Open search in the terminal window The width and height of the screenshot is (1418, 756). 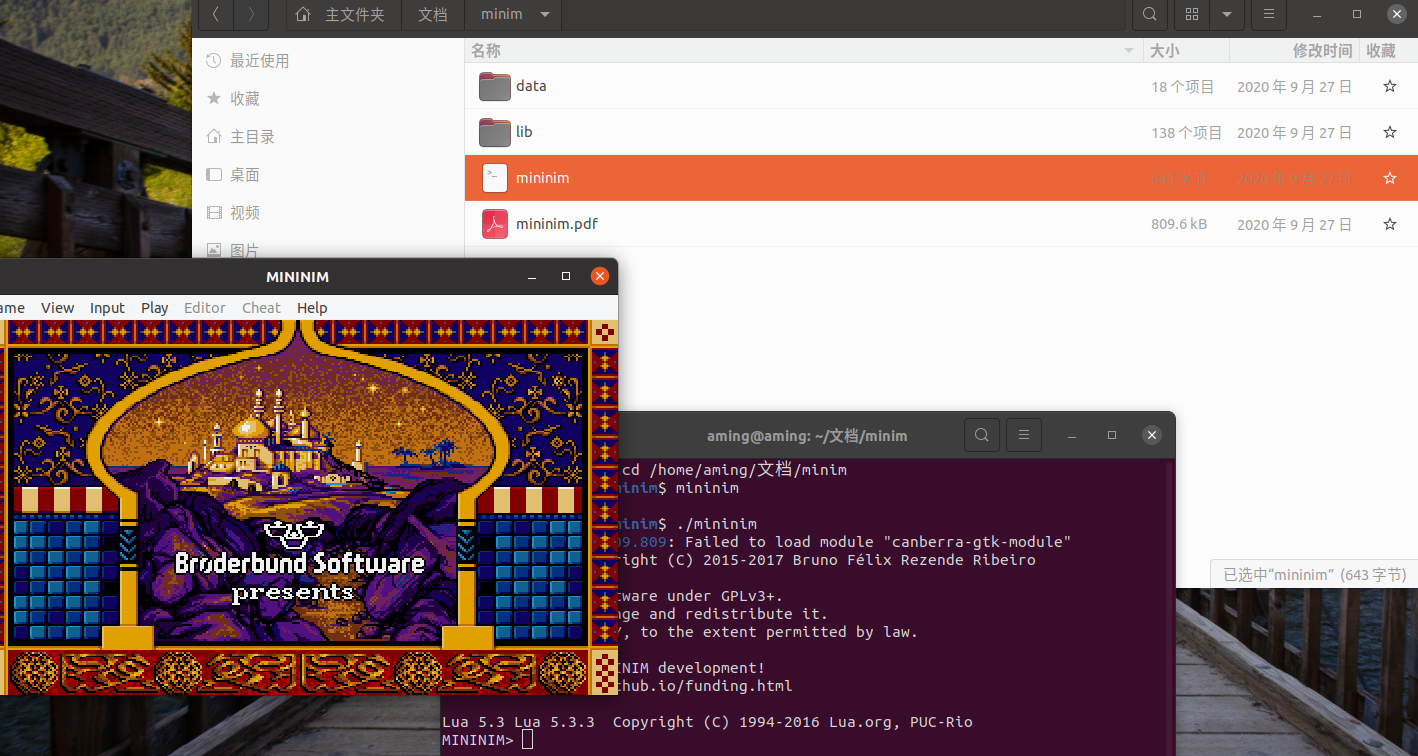click(x=982, y=435)
